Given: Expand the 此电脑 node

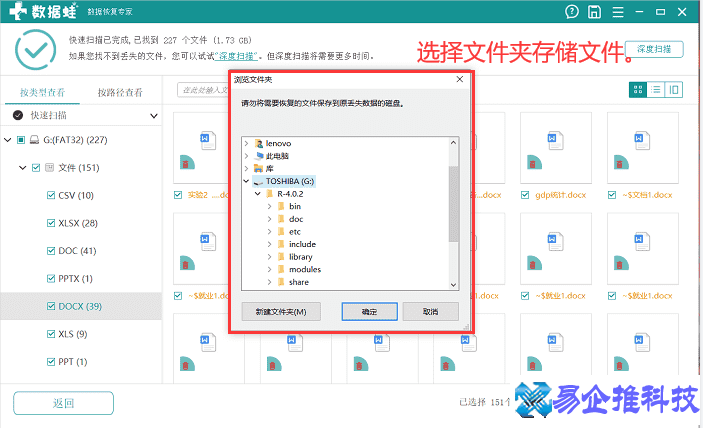Looking at the screenshot, I should (246, 156).
